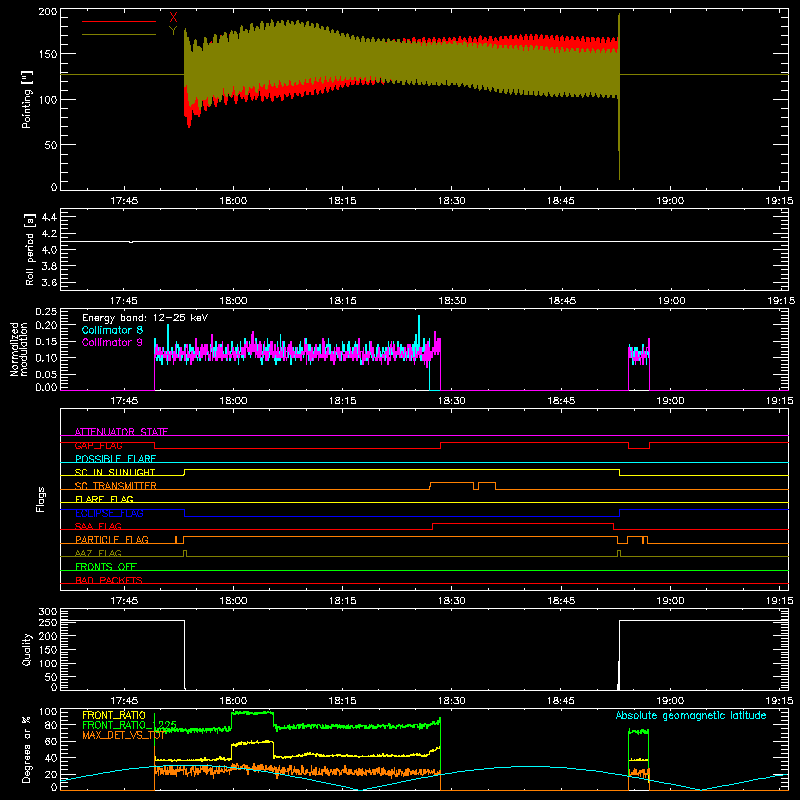Click the FLARE_FLAG label
Screen dimensions: 800x800
pyautogui.click(x=104, y=499)
